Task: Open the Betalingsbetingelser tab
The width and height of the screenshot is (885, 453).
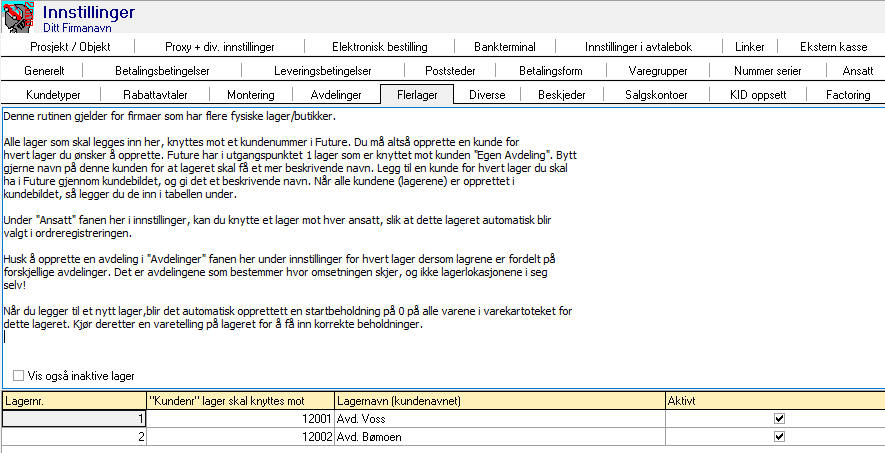Action: 162,71
